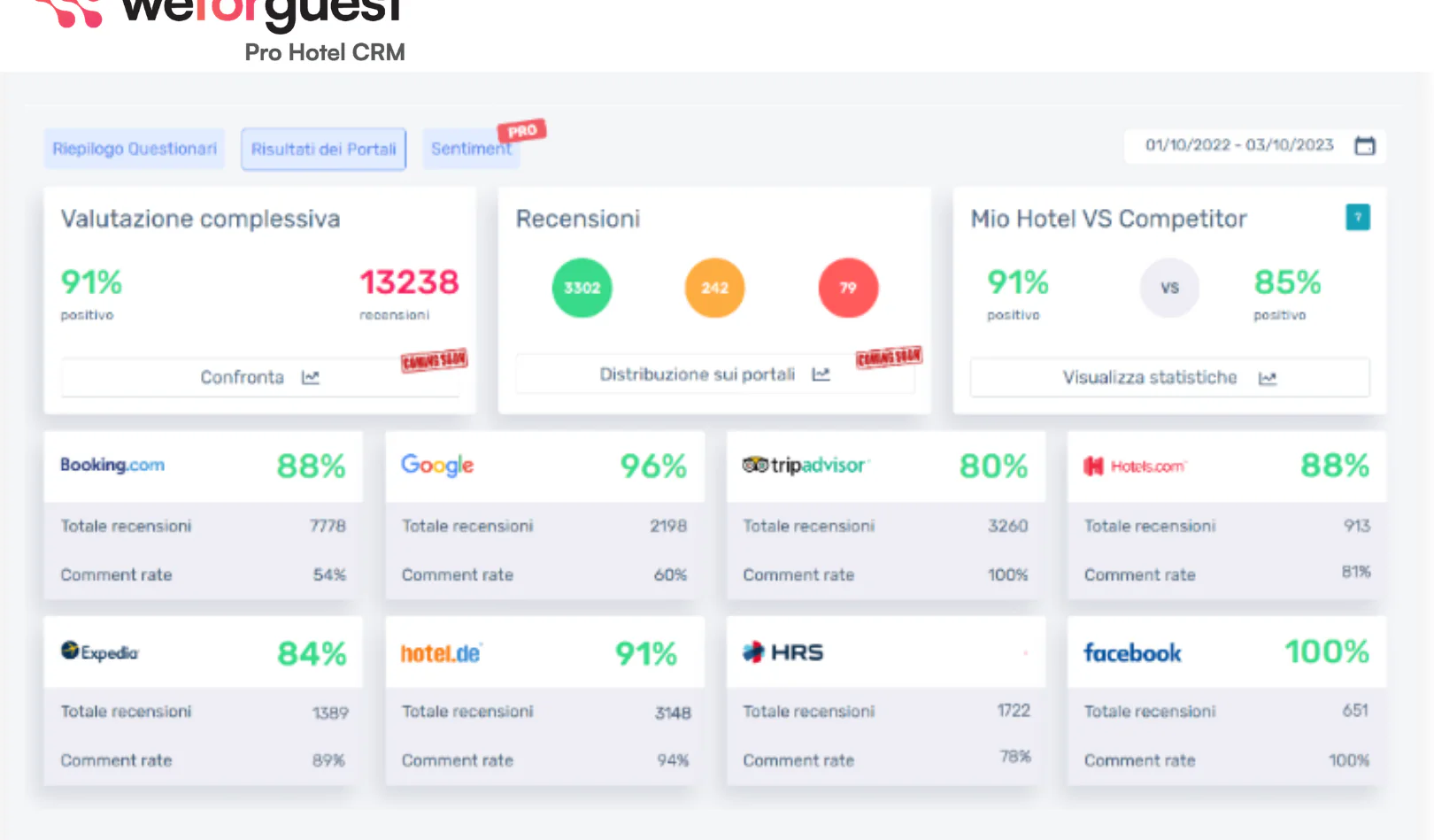
Task: Click the chart icon next to Confronta
Action: click(311, 376)
